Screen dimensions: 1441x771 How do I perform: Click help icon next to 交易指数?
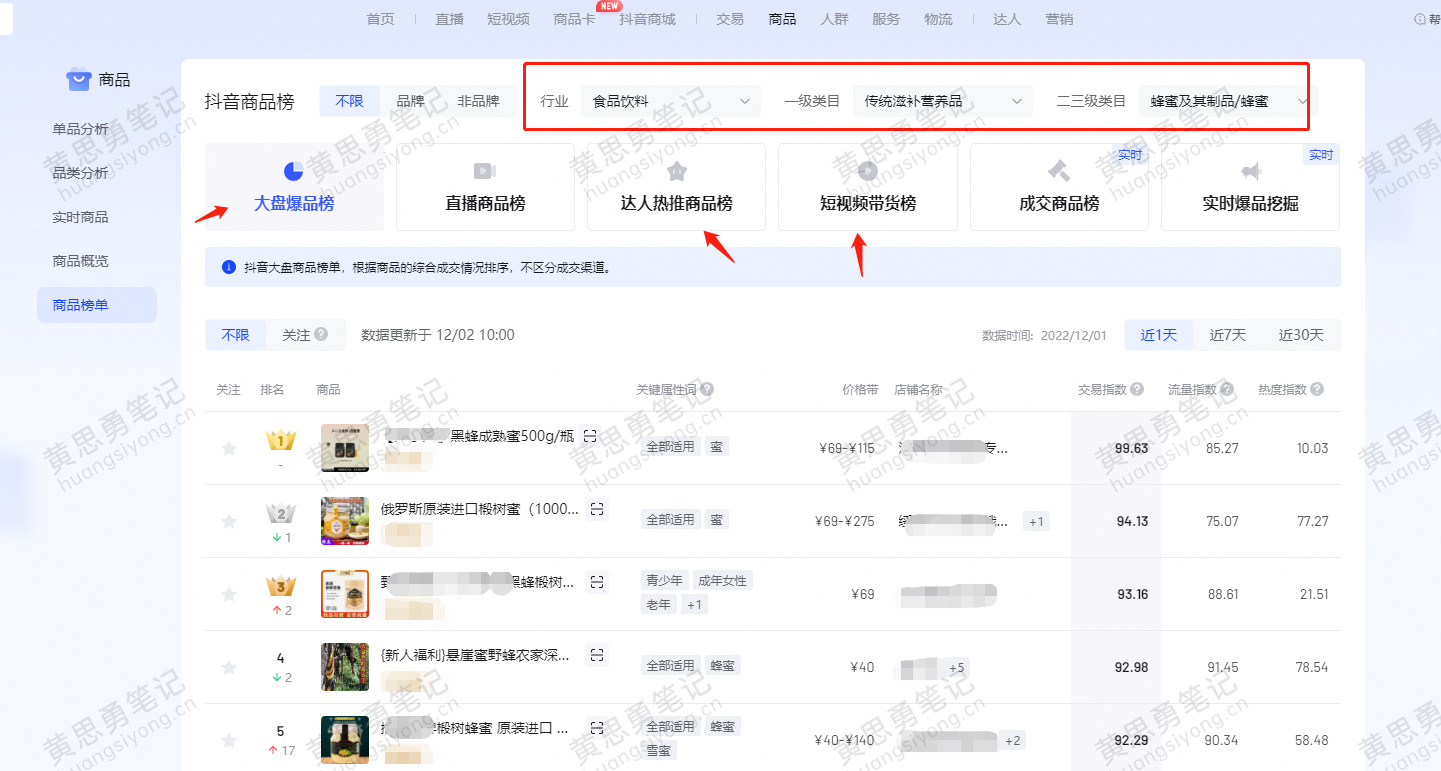(1137, 390)
